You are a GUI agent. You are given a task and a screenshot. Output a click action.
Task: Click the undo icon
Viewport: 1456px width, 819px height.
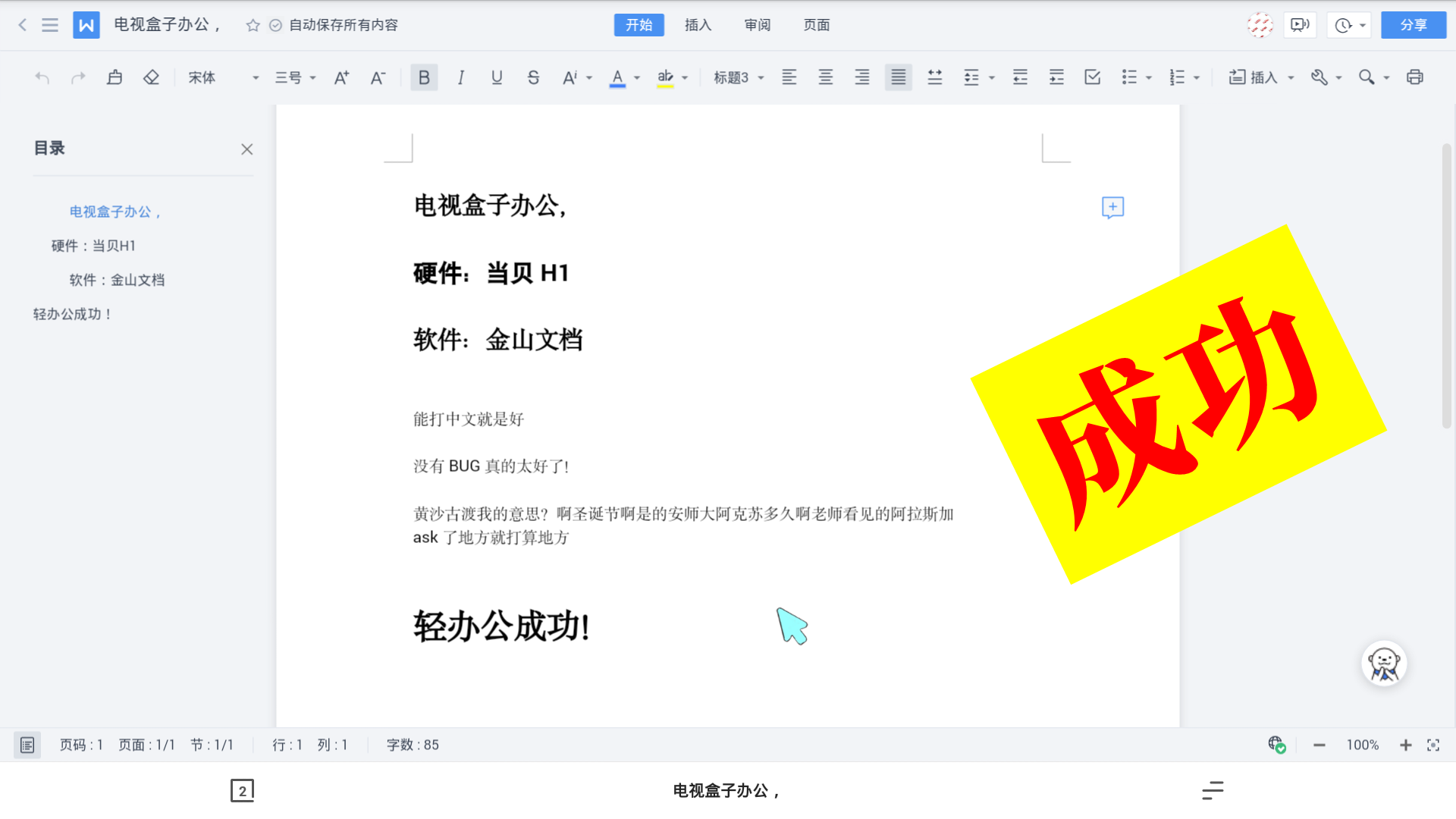click(42, 77)
